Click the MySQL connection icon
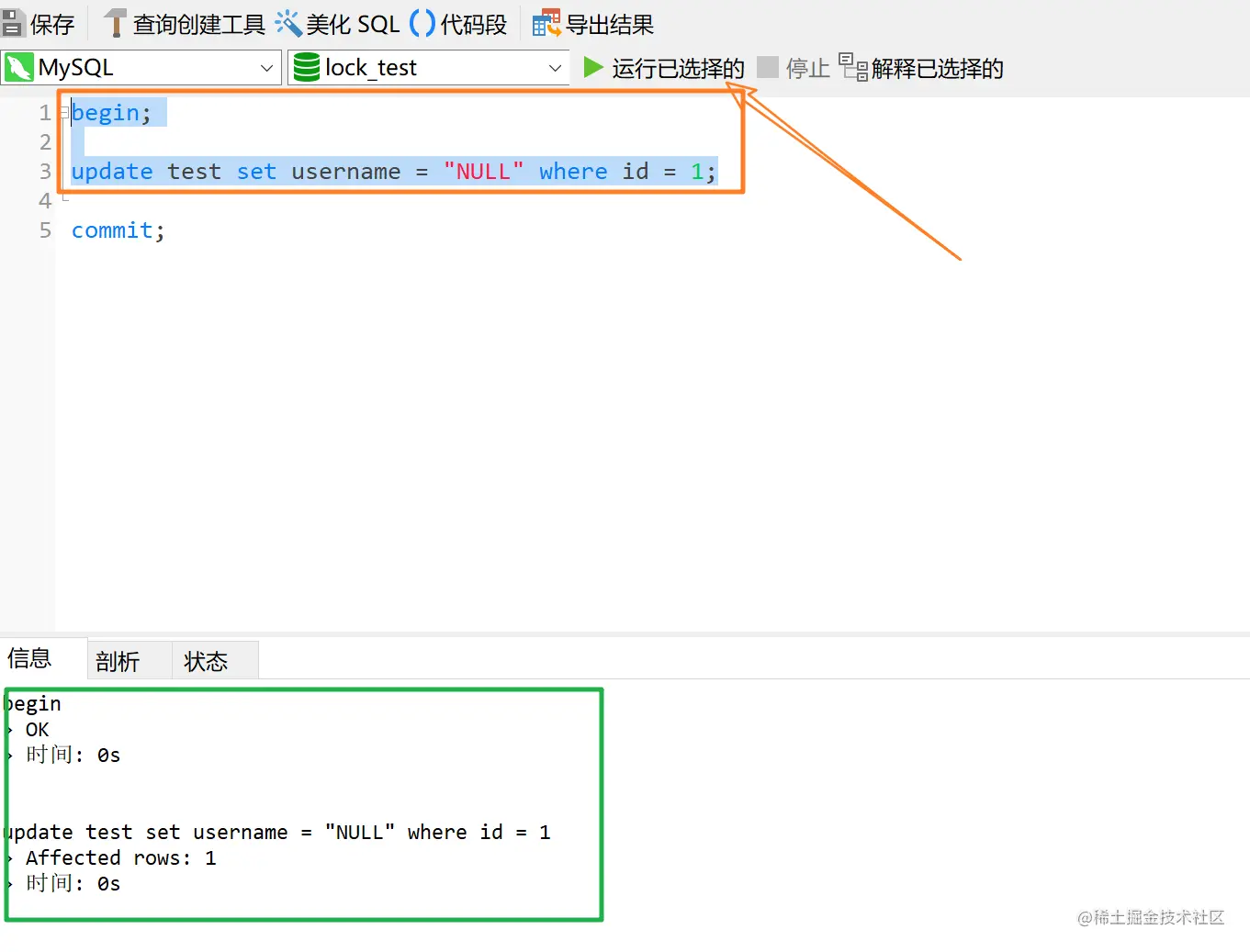Screen dimensions: 1250x952 point(19,67)
